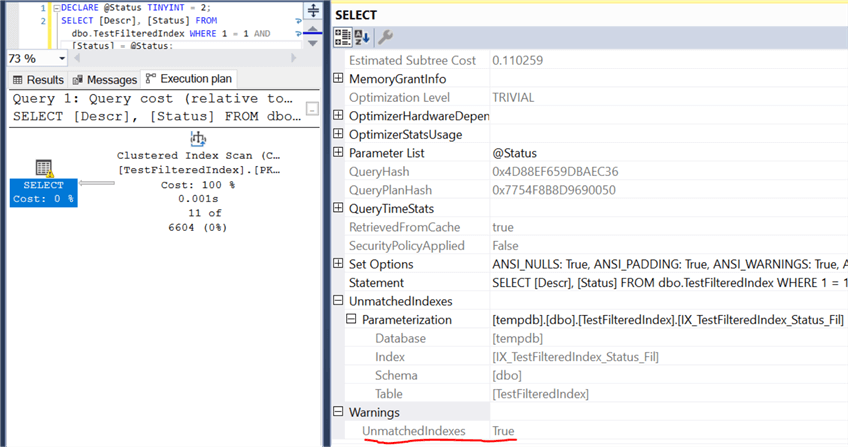848x447 pixels.
Task: Open the Results tab
Action: 38,80
